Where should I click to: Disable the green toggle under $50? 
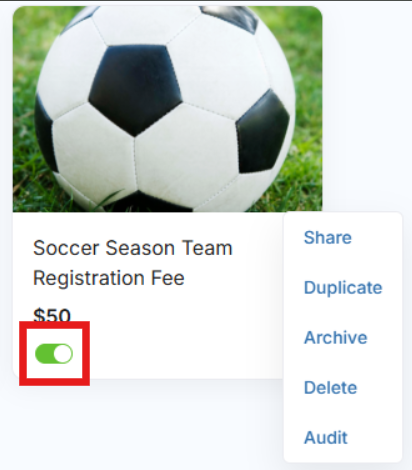pyautogui.click(x=54, y=354)
